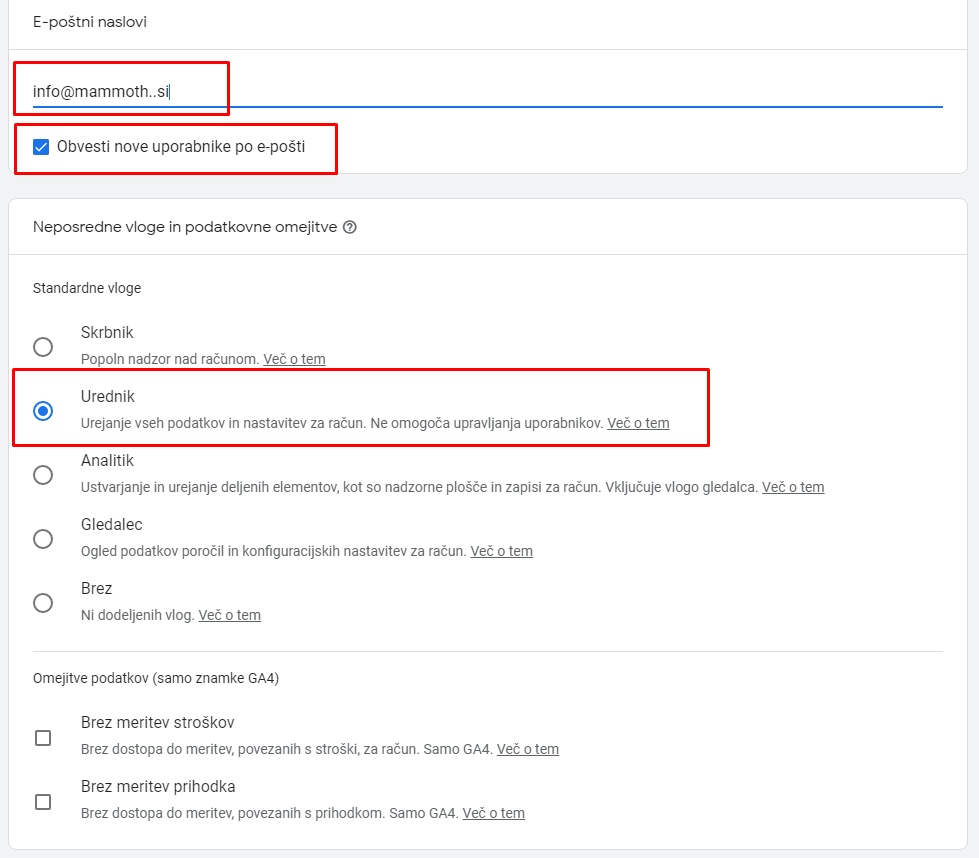Open Več o tem link for Gledalec
Image resolution: width=979 pixels, height=858 pixels.
pos(501,551)
